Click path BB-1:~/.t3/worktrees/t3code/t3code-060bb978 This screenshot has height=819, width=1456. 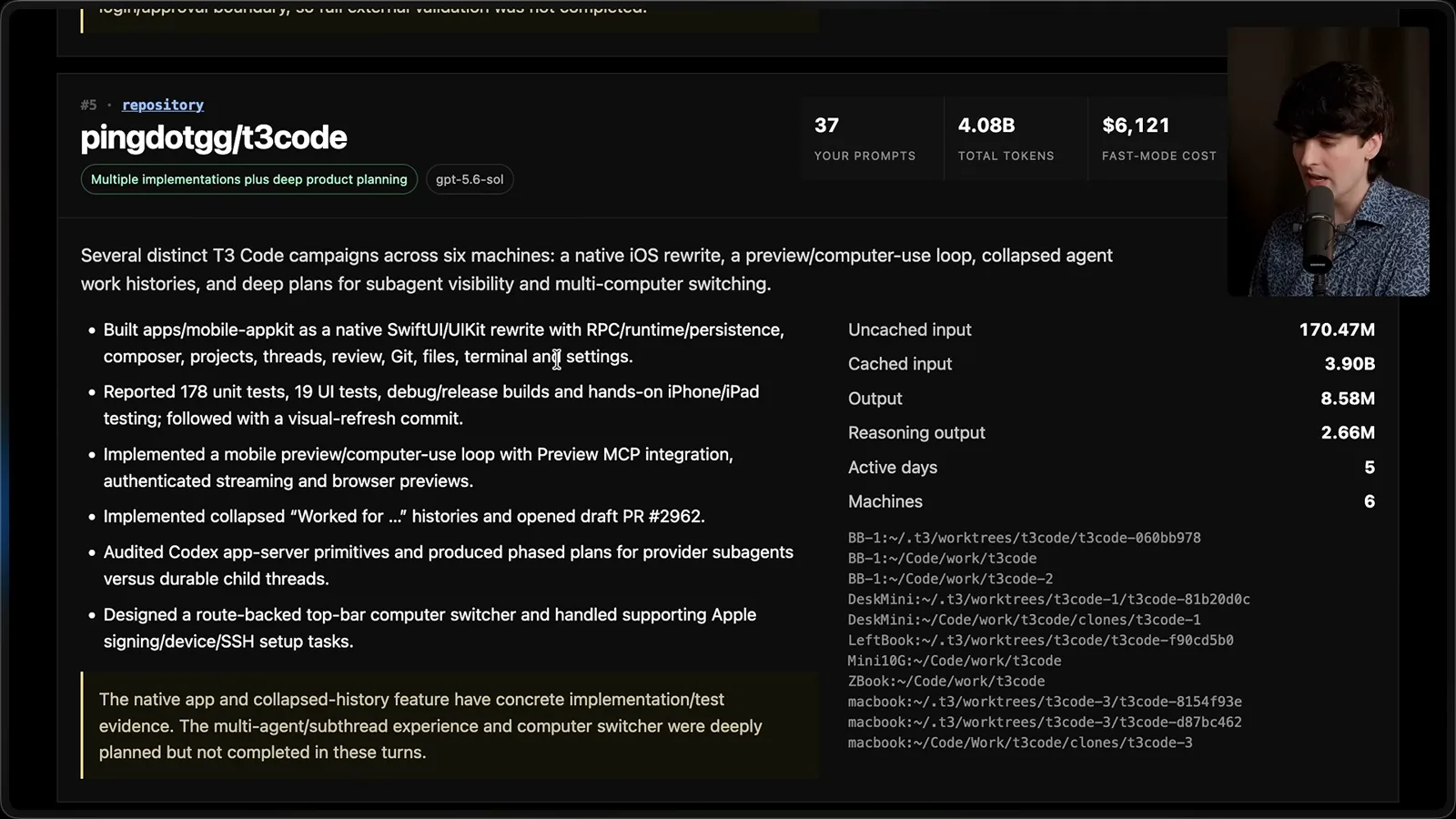tap(1025, 538)
